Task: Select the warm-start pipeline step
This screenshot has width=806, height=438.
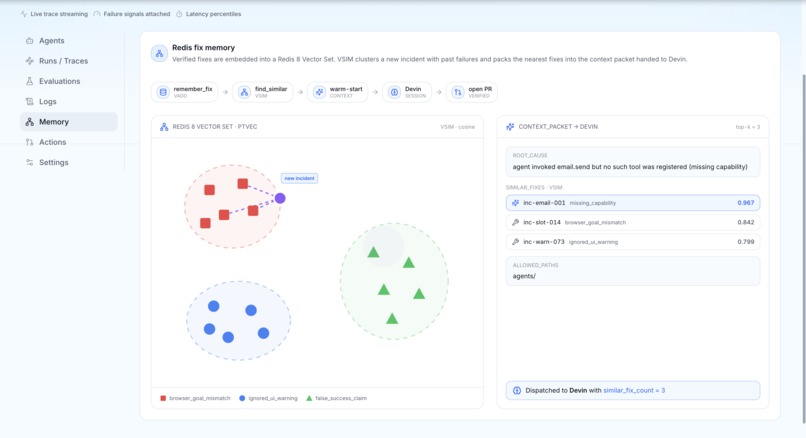Action: point(338,92)
